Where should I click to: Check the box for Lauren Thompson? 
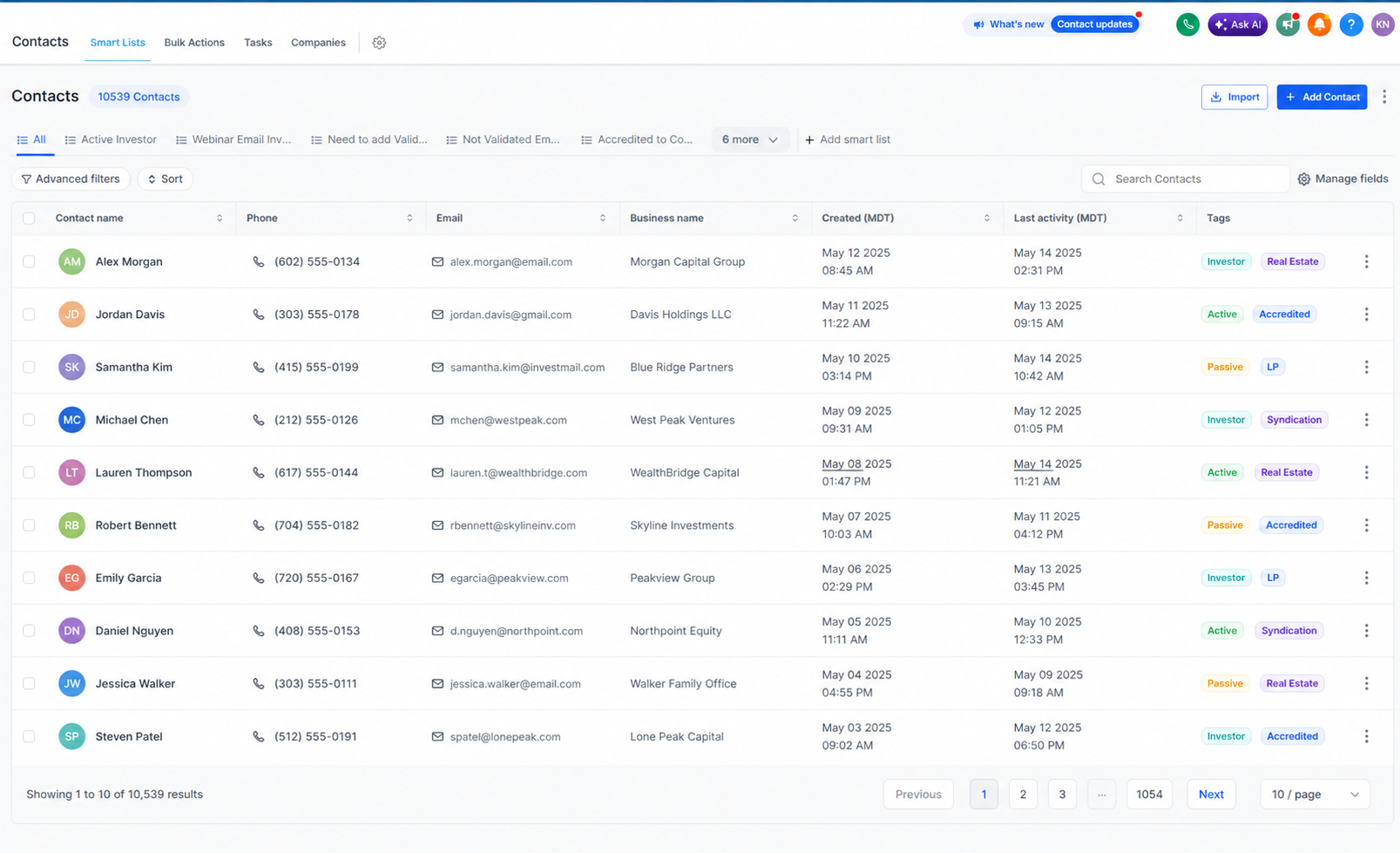(29, 472)
